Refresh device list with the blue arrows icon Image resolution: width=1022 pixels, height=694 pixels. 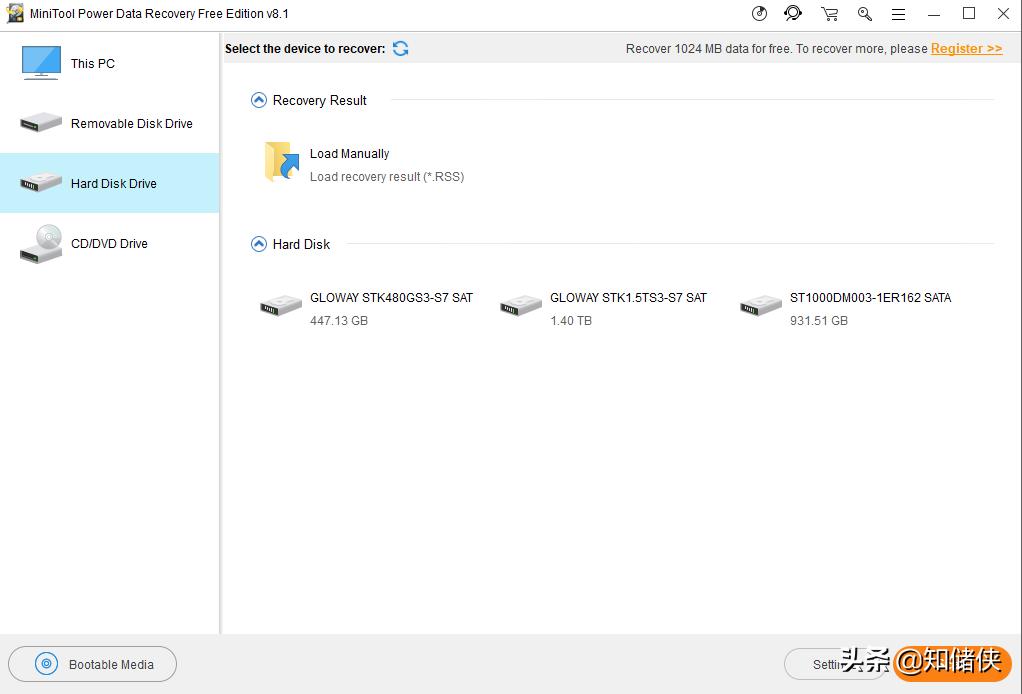click(x=400, y=48)
